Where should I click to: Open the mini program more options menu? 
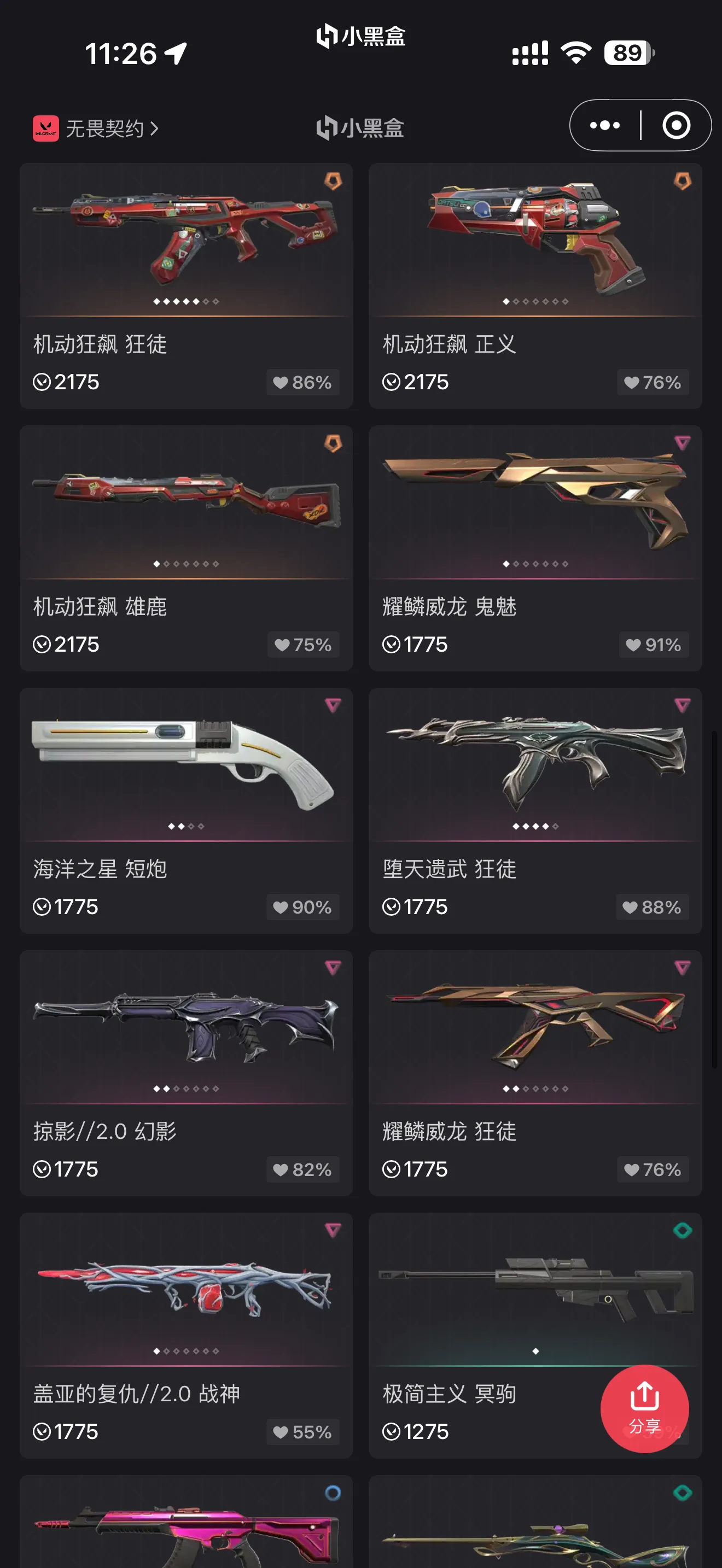pos(604,125)
